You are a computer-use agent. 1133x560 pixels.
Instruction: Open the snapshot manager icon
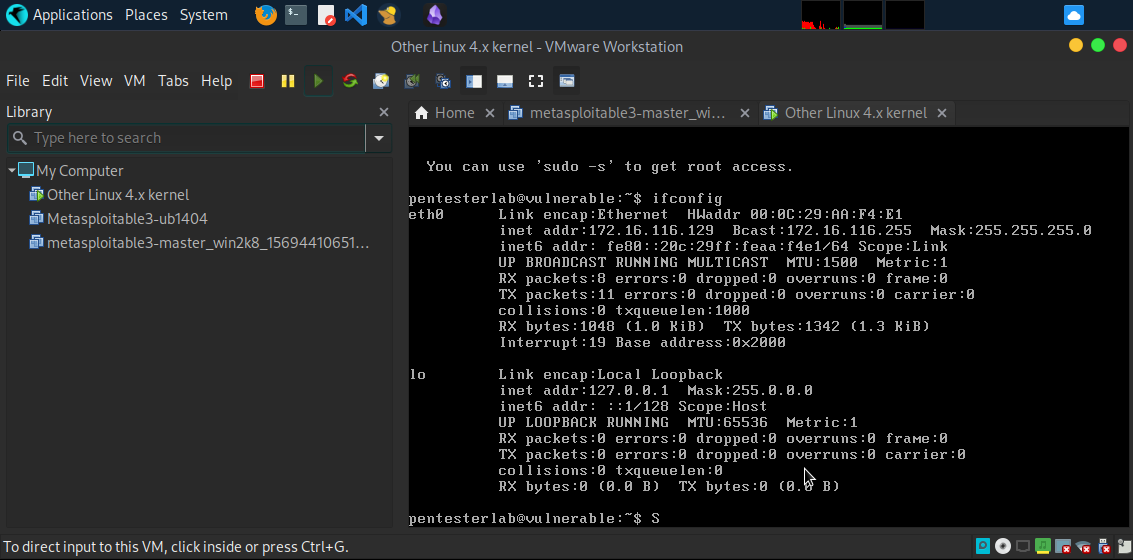pos(444,81)
